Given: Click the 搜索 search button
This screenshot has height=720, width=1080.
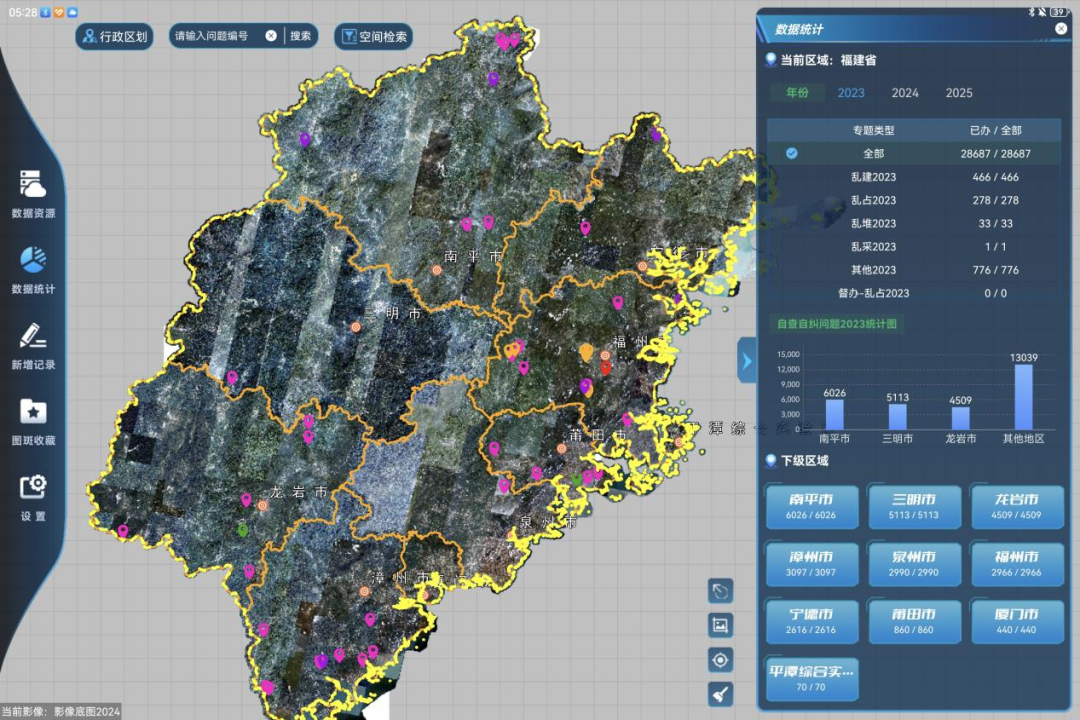Looking at the screenshot, I should point(300,36).
